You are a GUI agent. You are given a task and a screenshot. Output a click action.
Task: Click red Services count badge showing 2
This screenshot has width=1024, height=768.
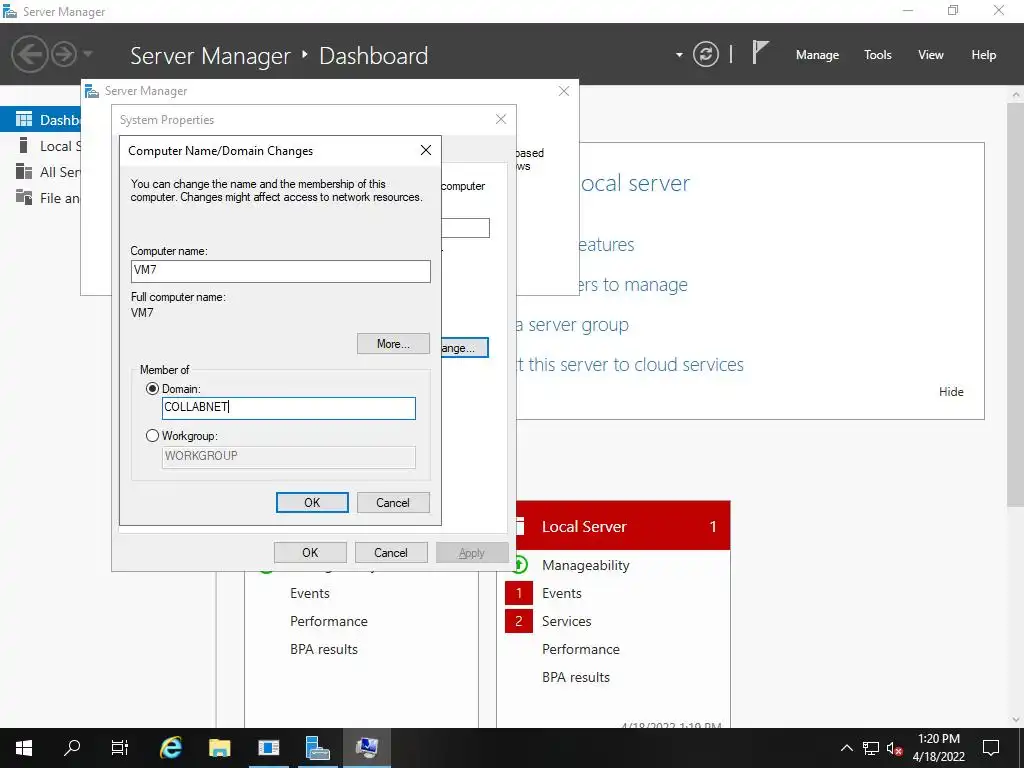point(519,621)
